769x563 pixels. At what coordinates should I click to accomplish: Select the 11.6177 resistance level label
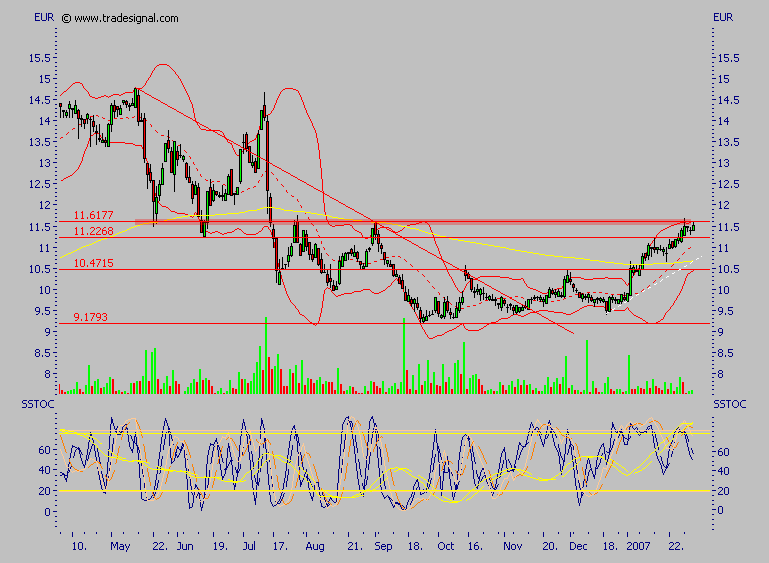95,214
